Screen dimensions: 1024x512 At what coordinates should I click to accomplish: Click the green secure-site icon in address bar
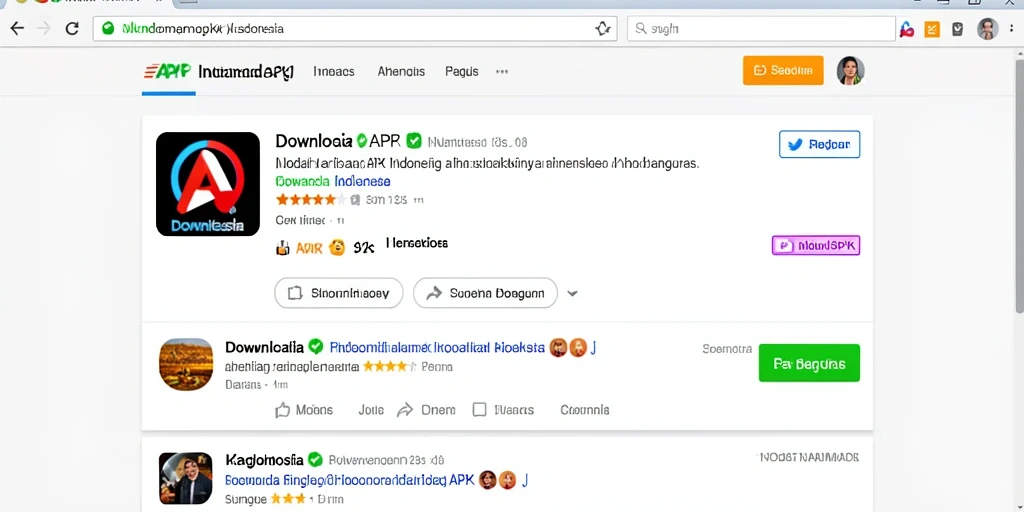pos(108,29)
